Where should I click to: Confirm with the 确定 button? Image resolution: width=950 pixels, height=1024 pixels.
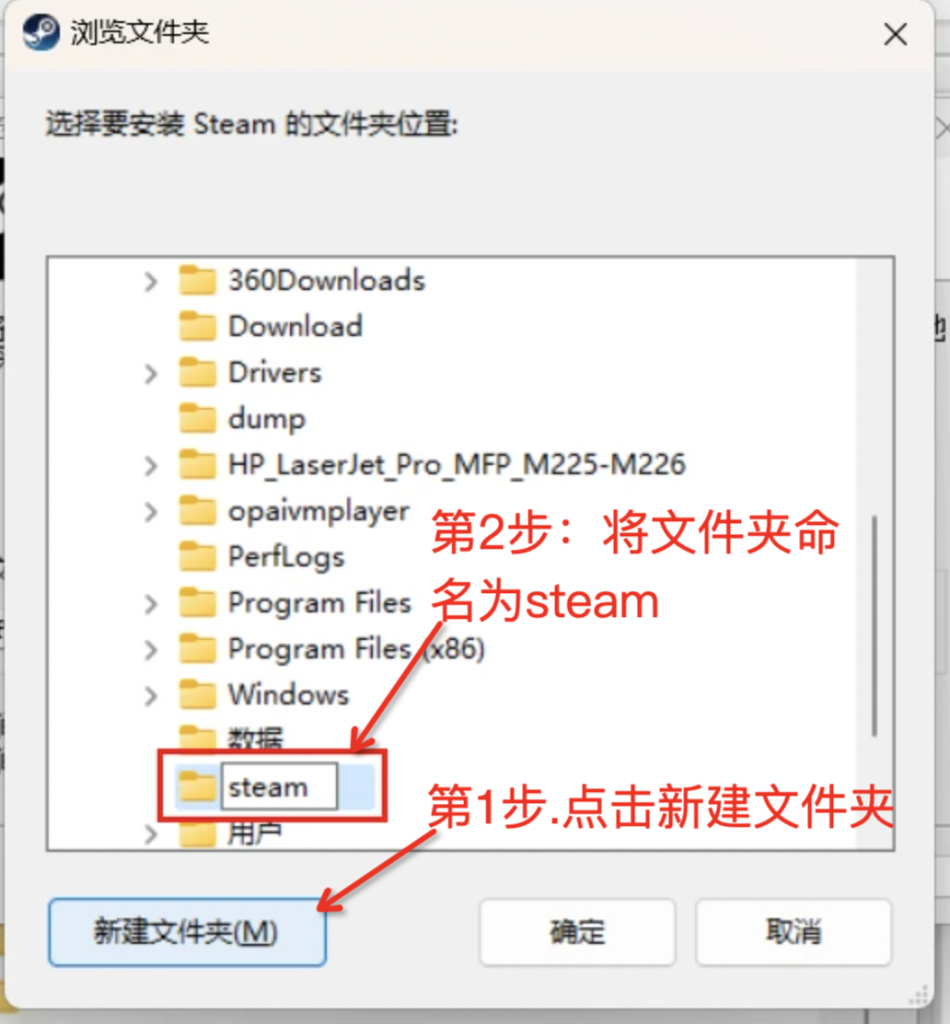tap(577, 932)
